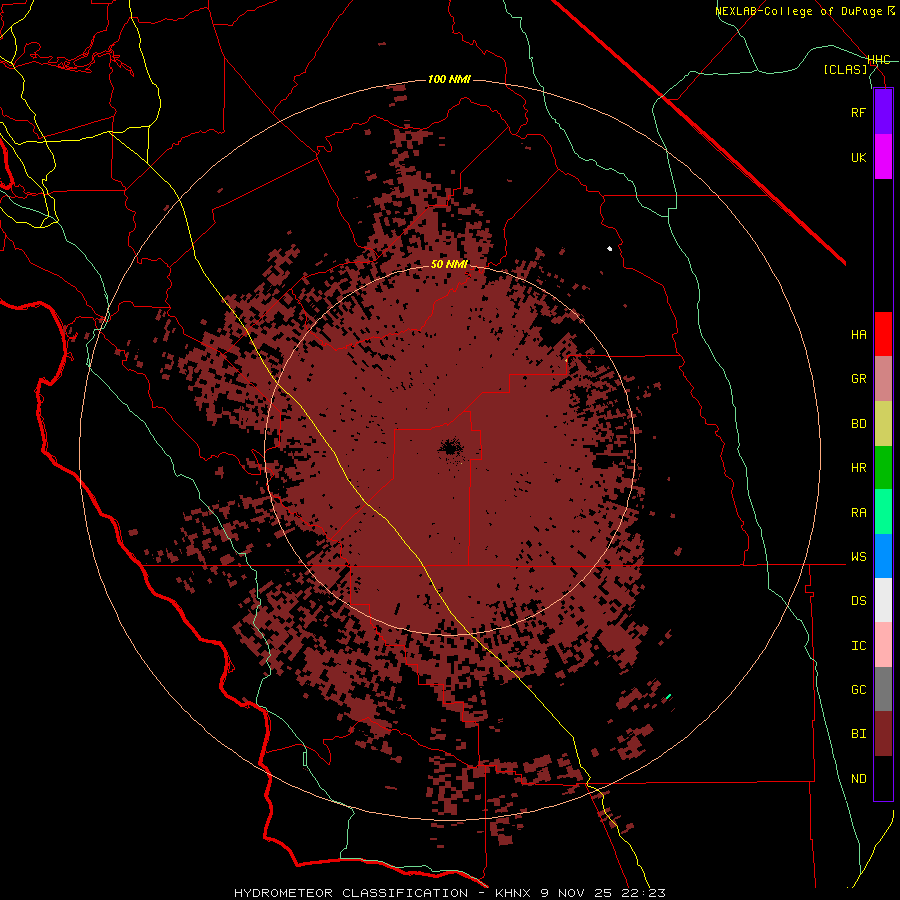Click the ND legend label

click(859, 779)
